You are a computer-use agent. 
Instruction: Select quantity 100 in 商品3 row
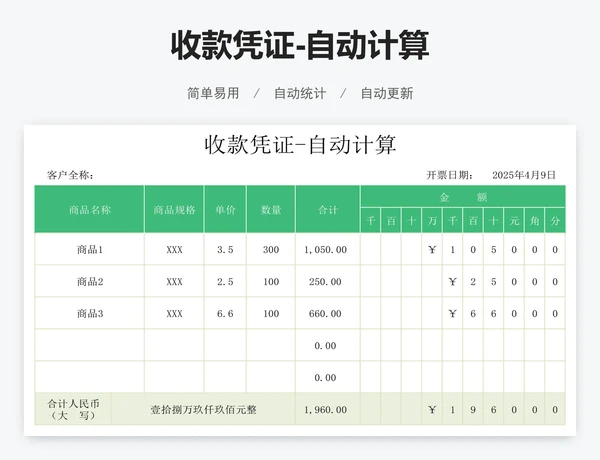click(x=271, y=314)
